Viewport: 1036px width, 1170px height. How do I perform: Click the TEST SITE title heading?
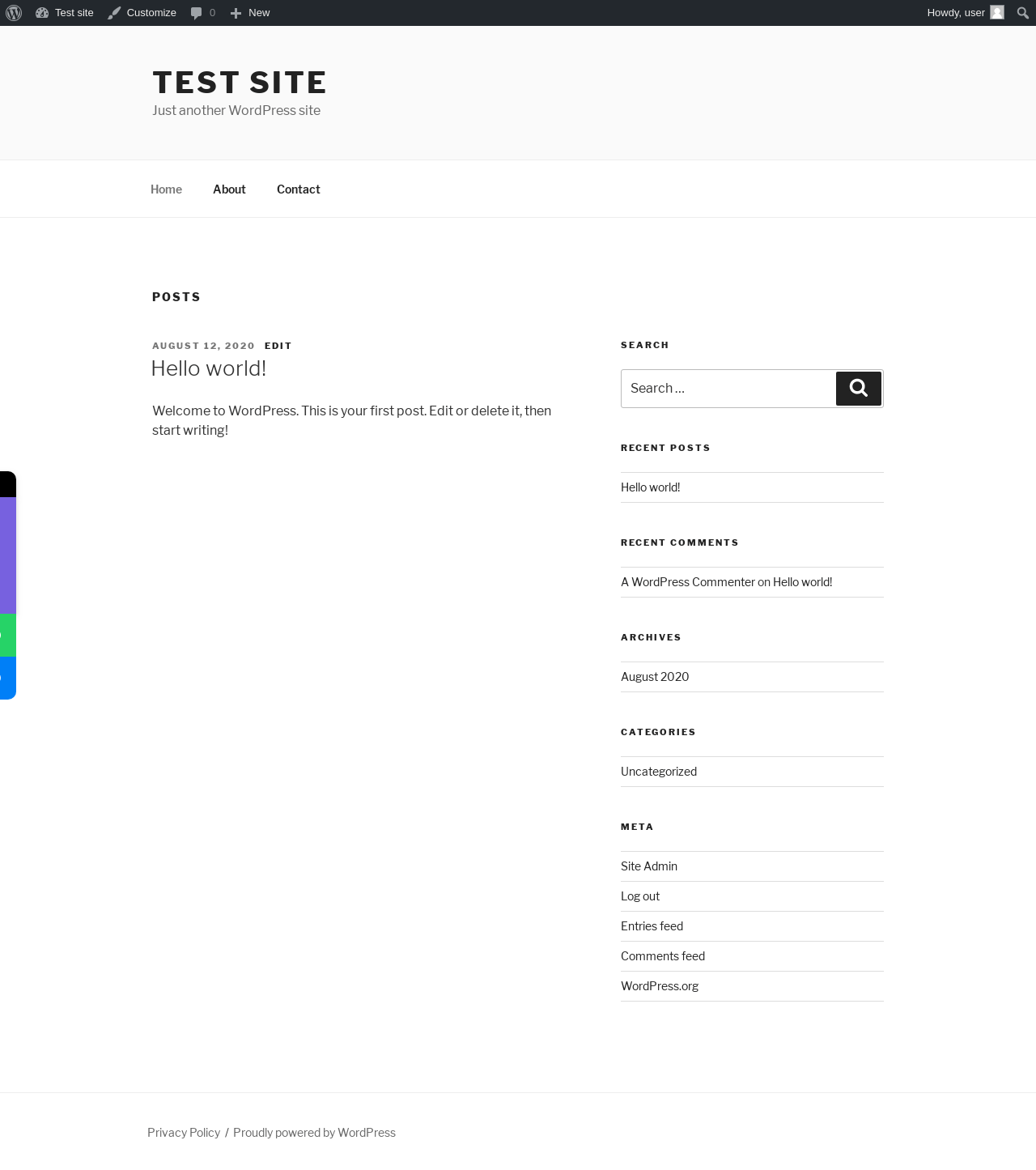(x=240, y=83)
